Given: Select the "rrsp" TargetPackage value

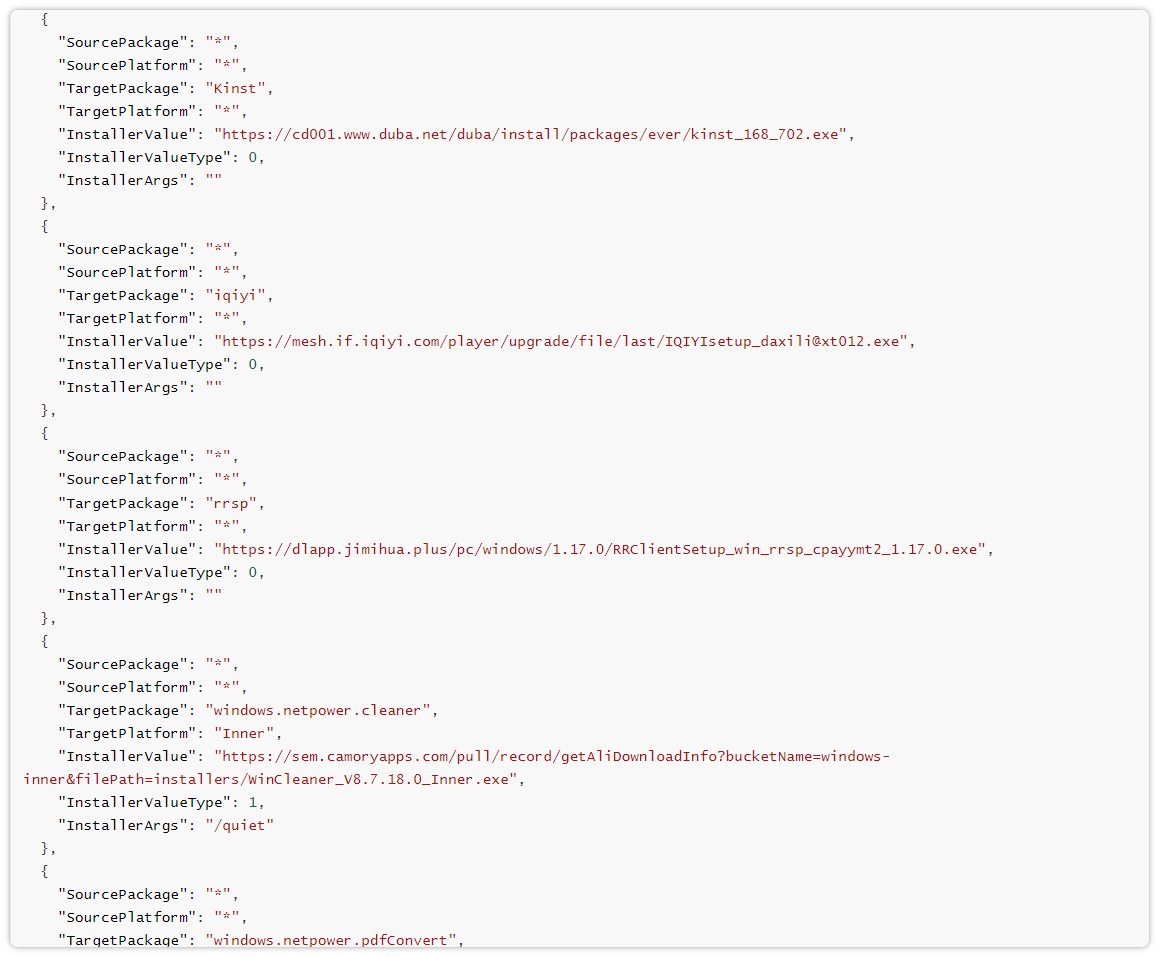Looking at the screenshot, I should [234, 503].
